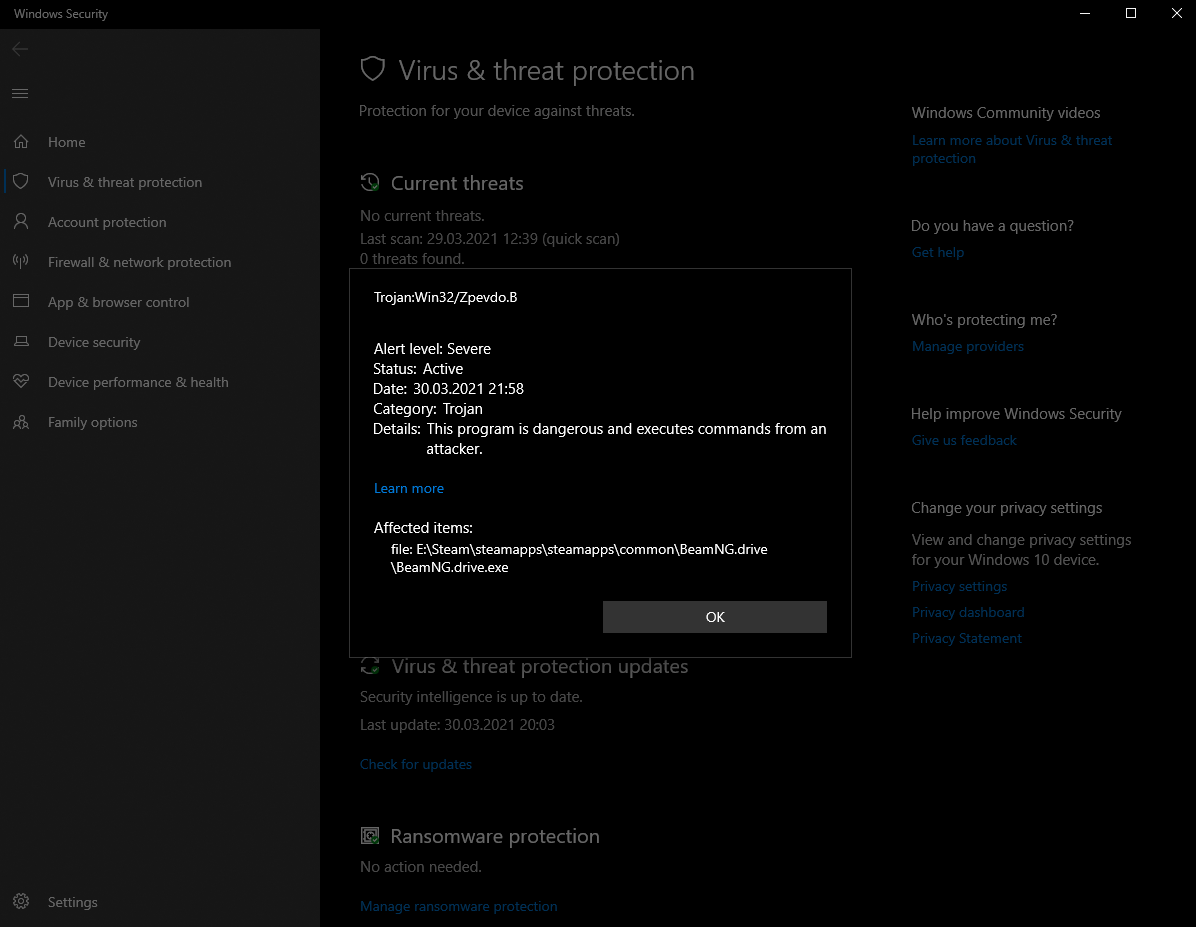
Task: Click the Device security laptop icon
Action: (x=21, y=342)
